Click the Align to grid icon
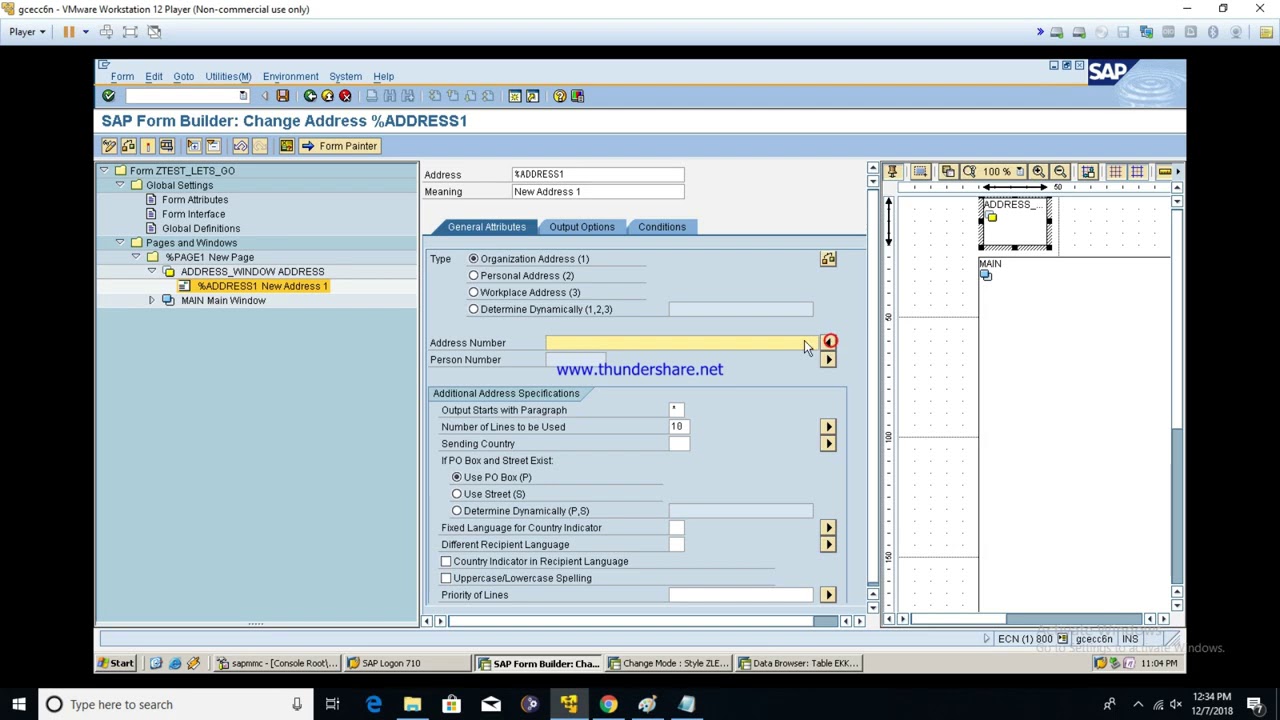 coord(1088,172)
